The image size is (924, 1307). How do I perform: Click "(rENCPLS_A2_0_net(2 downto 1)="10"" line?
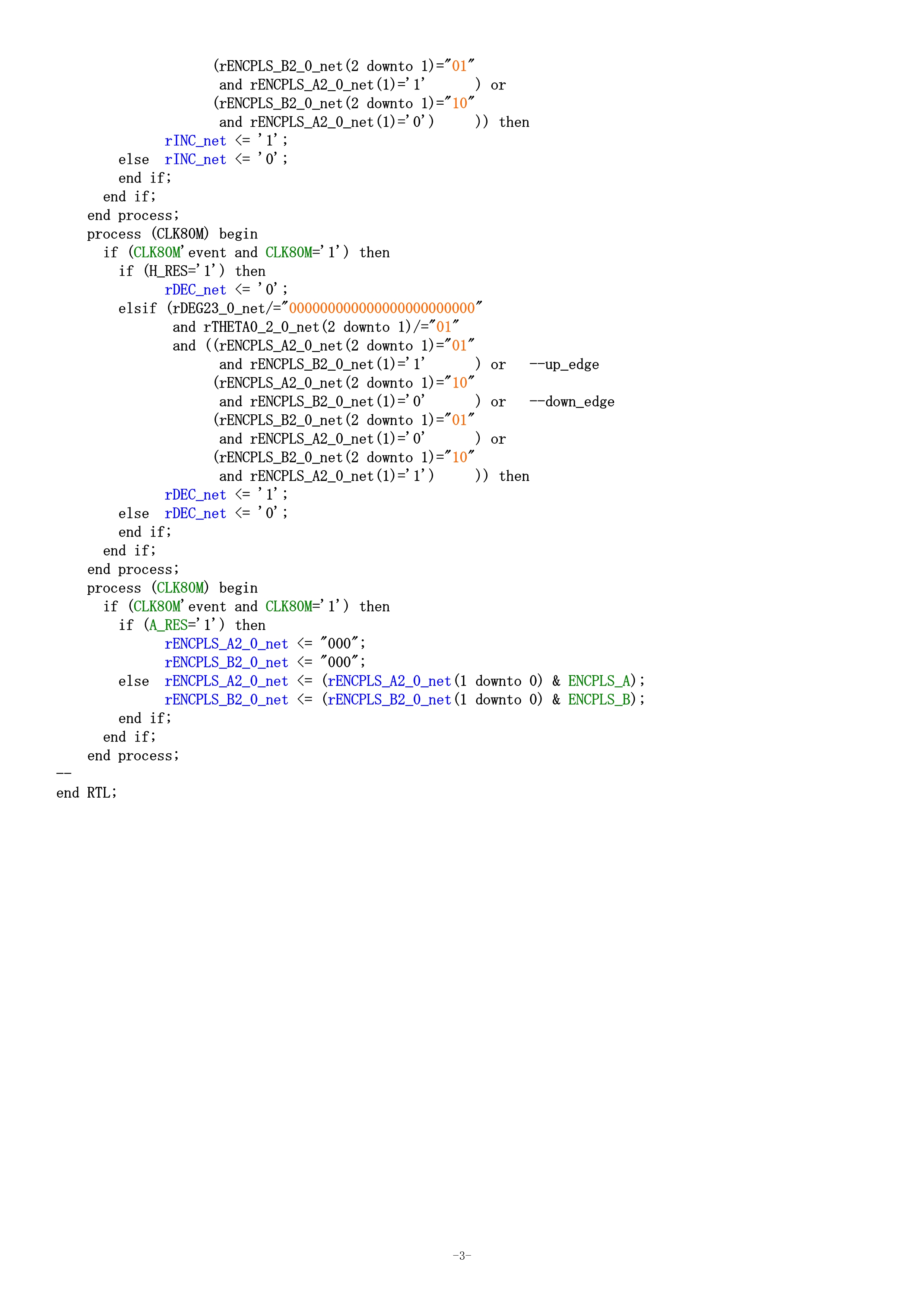[x=344, y=383]
